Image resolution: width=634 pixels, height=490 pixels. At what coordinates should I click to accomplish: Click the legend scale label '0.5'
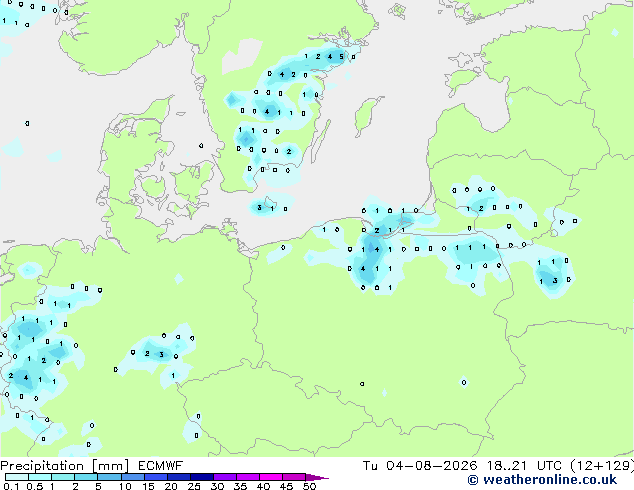pyautogui.click(x=34, y=486)
